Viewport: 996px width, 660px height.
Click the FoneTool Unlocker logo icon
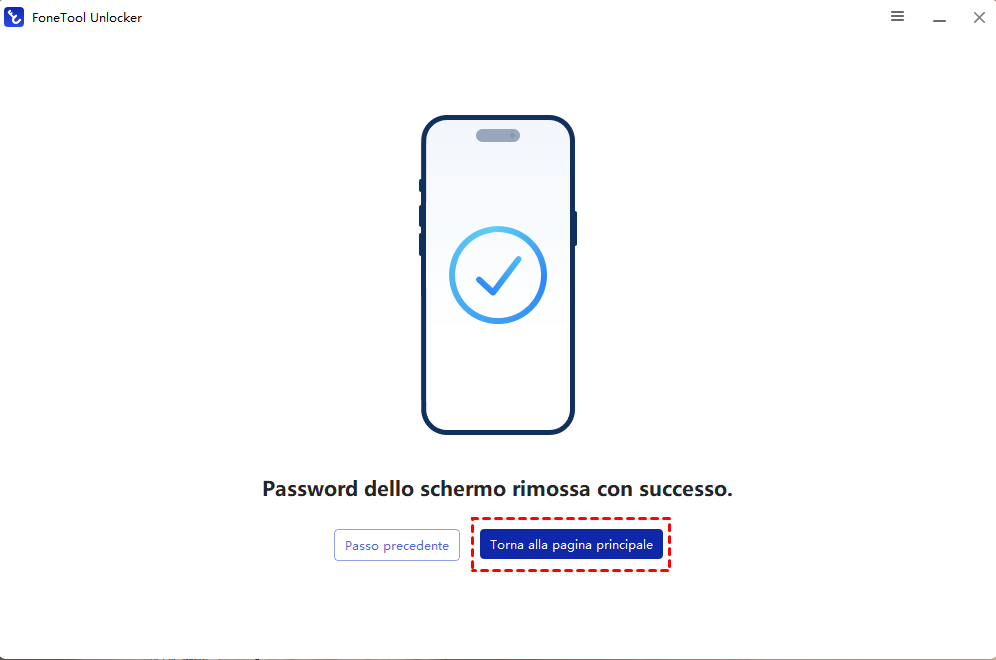point(14,17)
